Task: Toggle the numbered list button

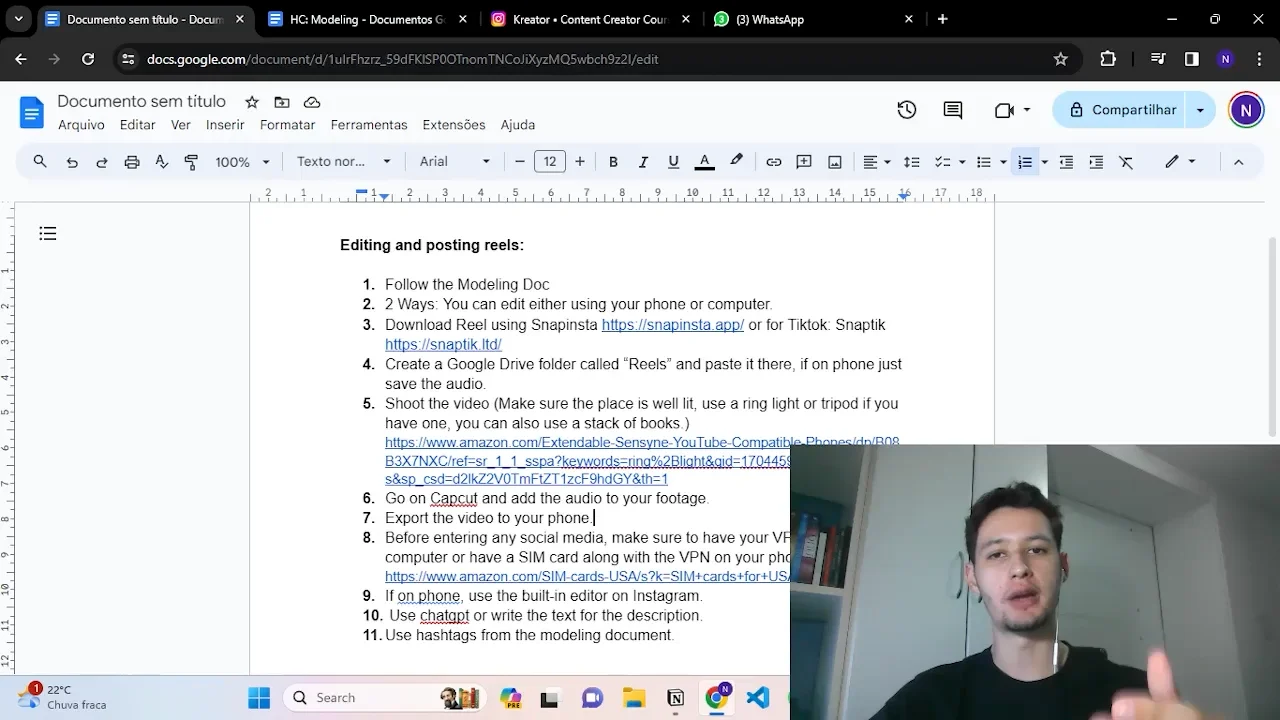Action: [1025, 162]
